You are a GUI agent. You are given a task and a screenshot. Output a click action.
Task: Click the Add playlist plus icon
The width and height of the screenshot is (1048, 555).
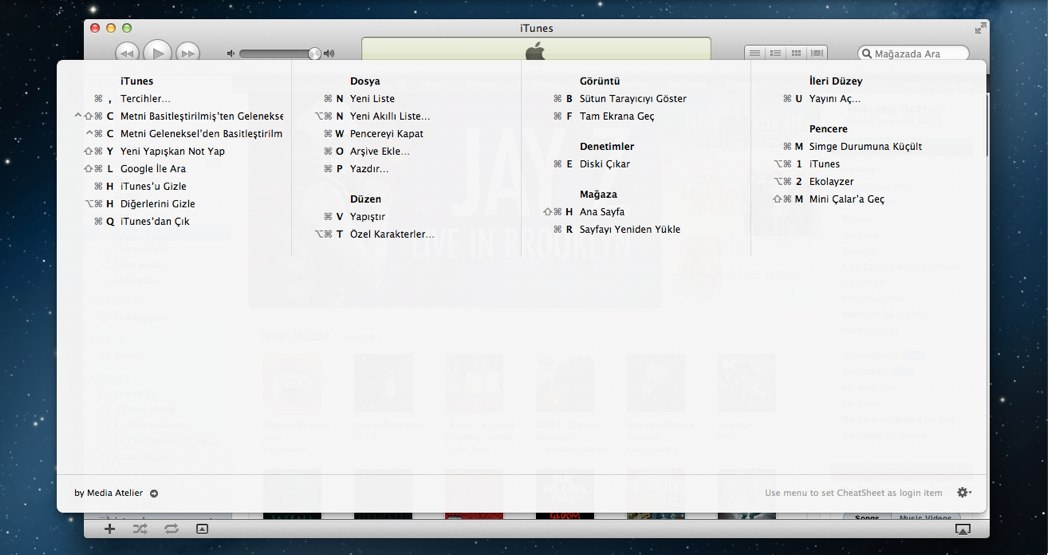tap(110, 528)
